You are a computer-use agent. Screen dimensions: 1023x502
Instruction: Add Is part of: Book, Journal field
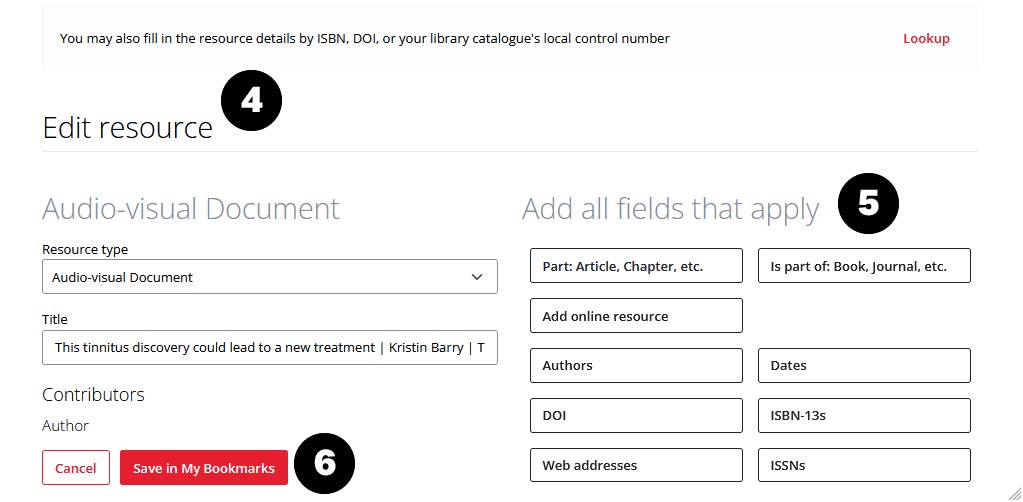point(864,266)
